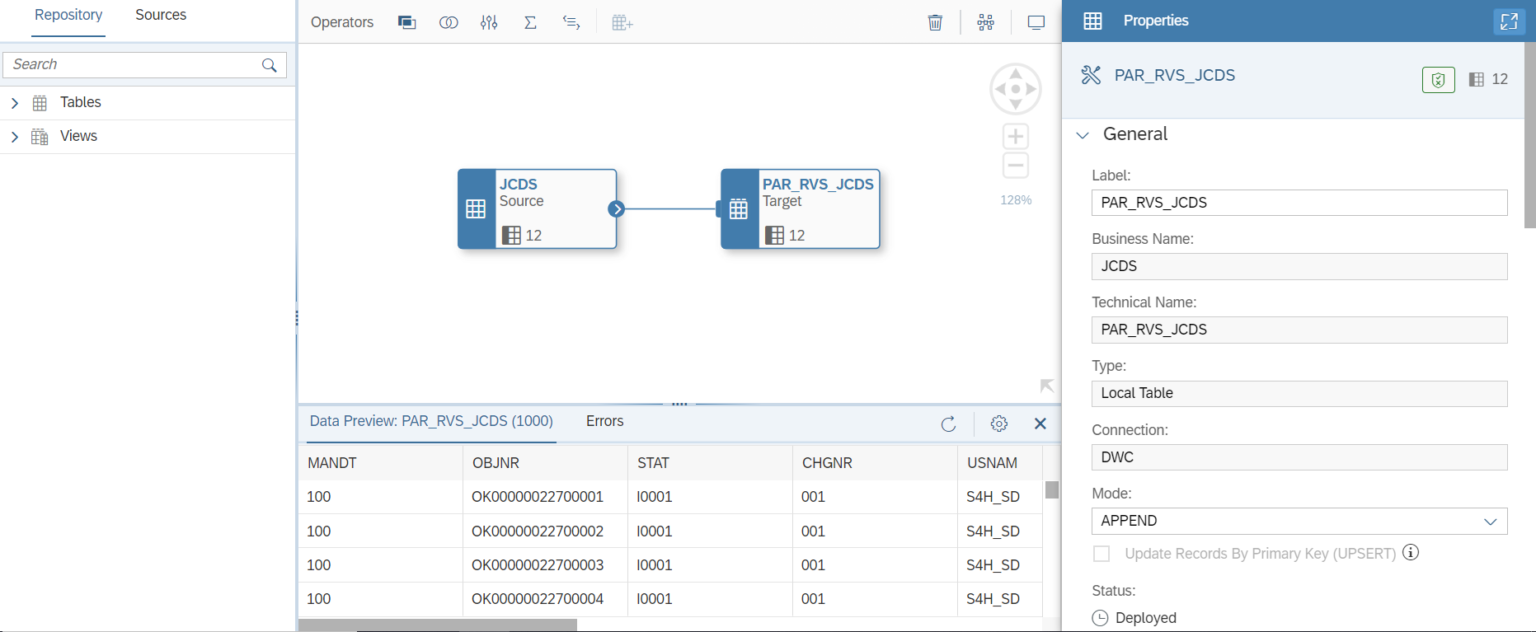This screenshot has width=1536, height=632.
Task: Open the Errors tab
Action: click(604, 421)
